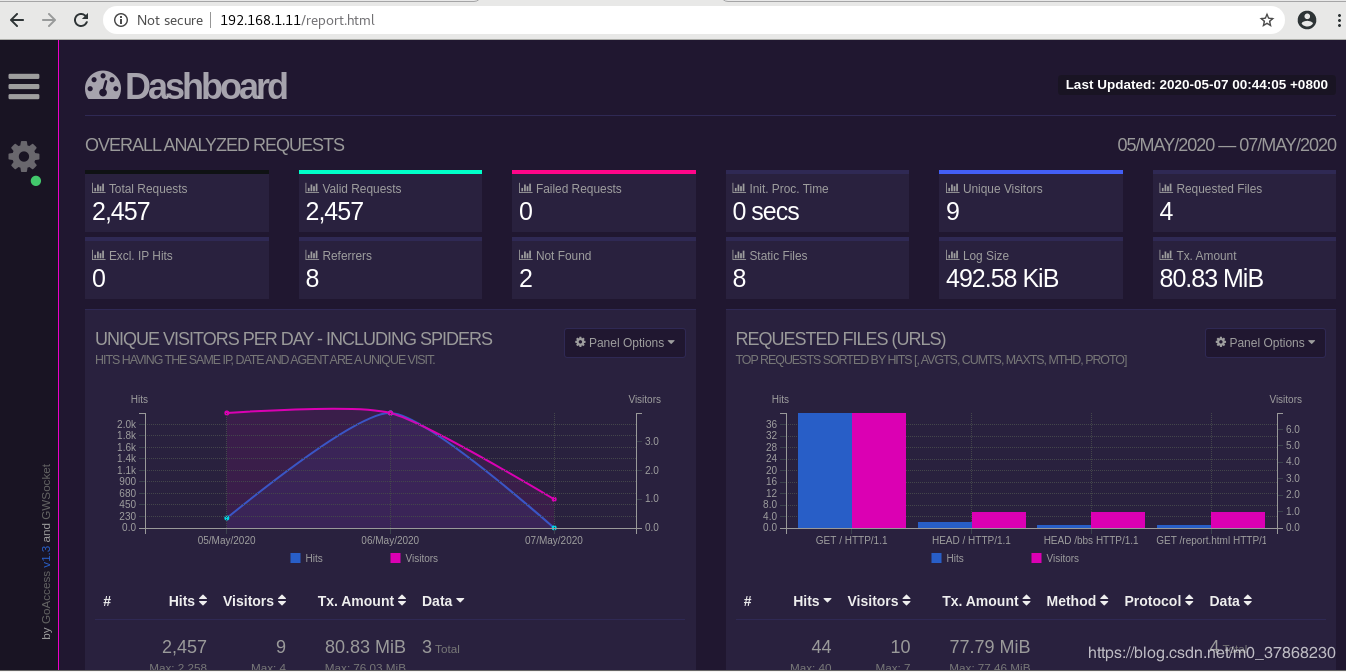Sort Unique Visitors table by Tx. Amount

[362, 601]
